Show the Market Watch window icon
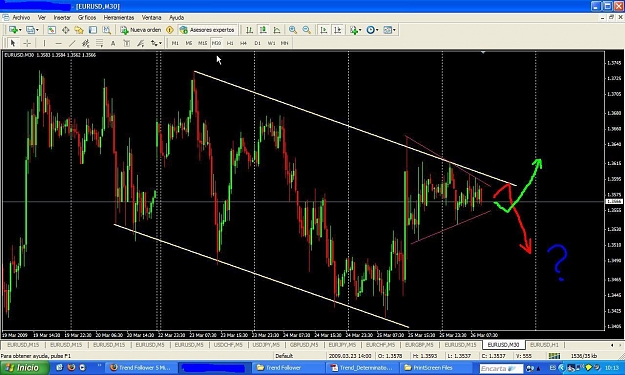 [51, 30]
